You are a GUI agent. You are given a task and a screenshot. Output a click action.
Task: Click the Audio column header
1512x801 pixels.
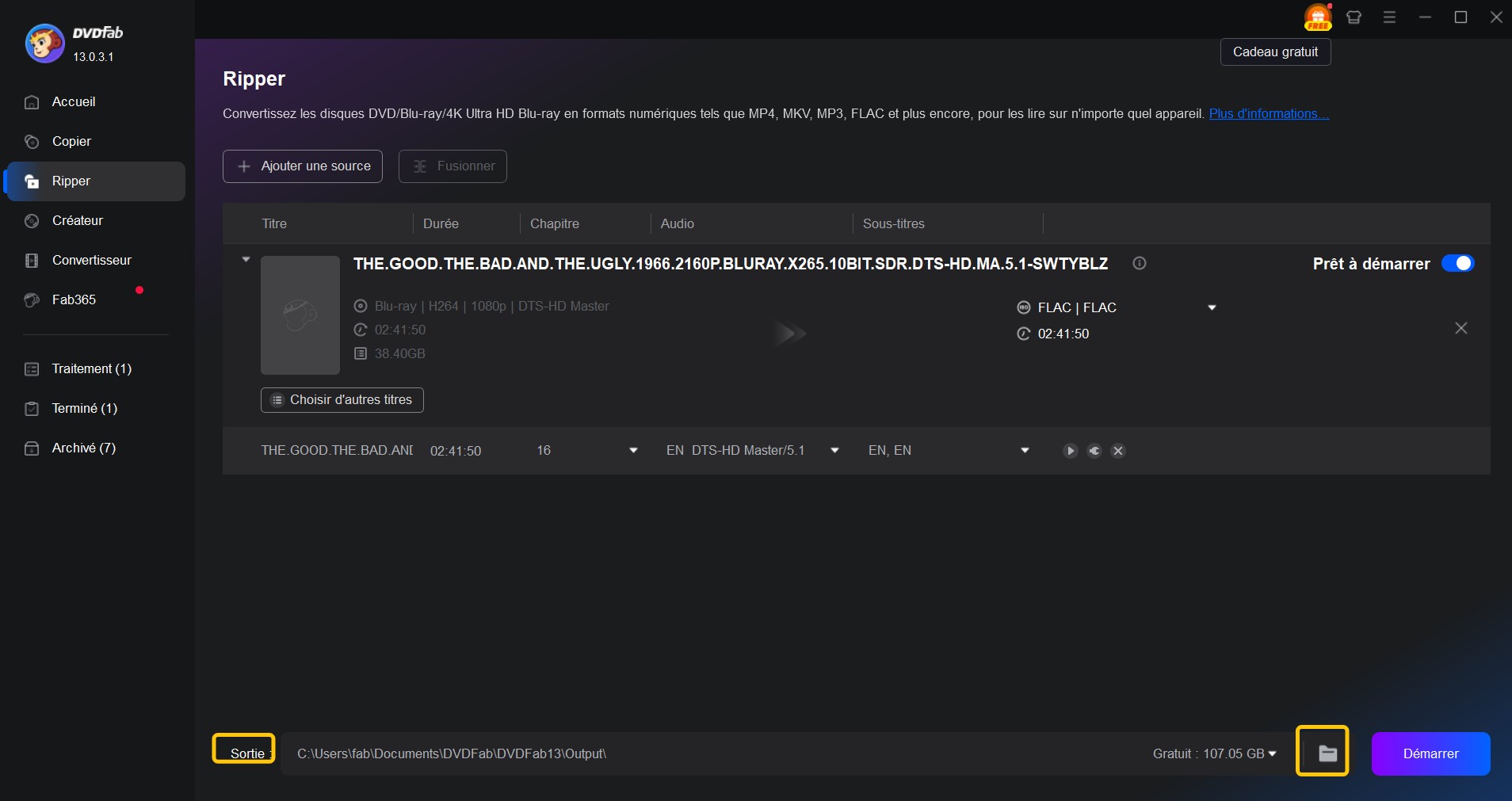[678, 224]
